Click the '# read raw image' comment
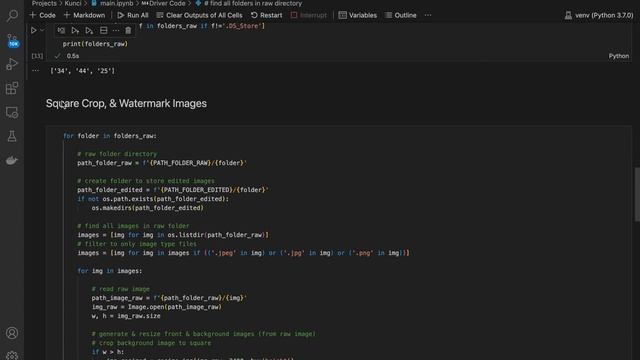Screen dimensions: 640x360 [x=120, y=289]
